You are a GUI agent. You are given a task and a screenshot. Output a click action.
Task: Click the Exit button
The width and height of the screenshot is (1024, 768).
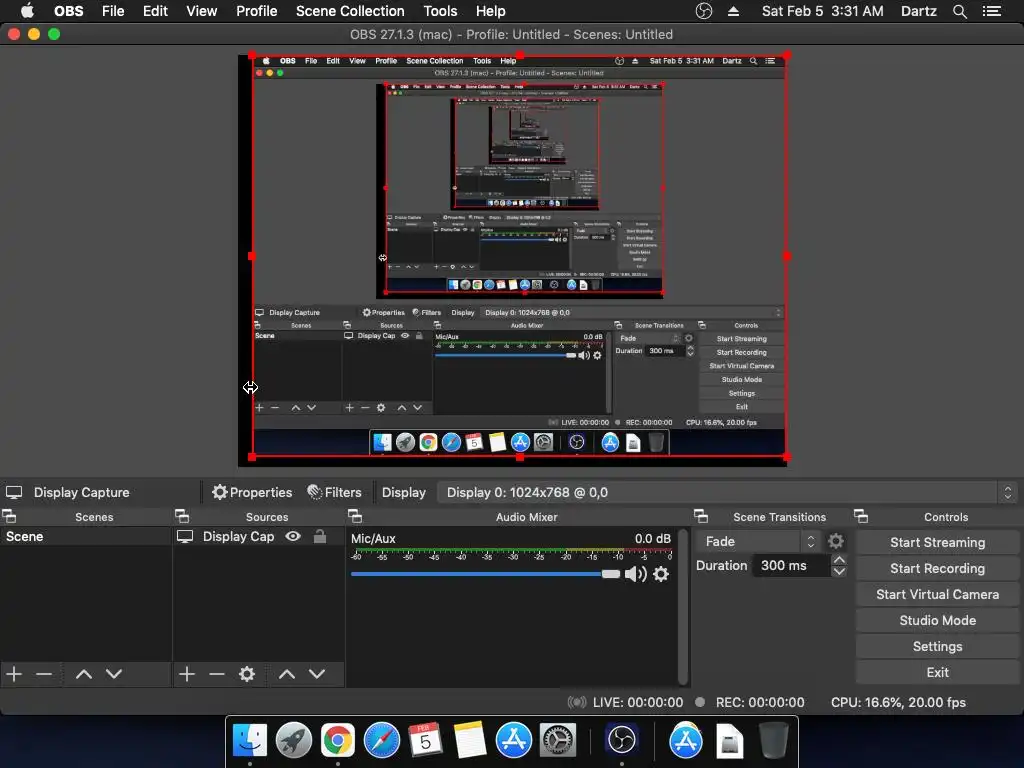[x=937, y=672]
